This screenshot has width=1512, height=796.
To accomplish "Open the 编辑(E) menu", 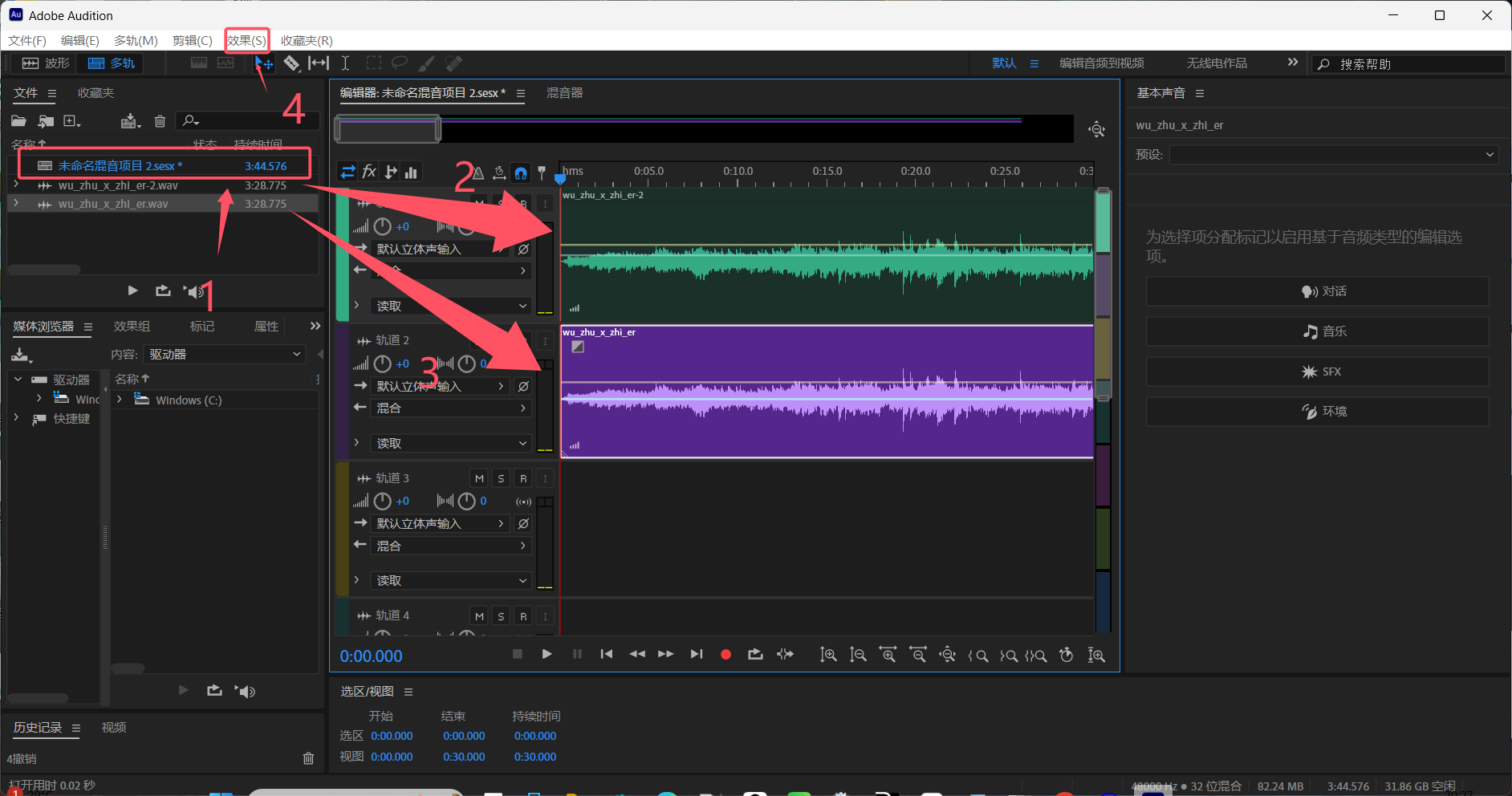I will click(80, 40).
